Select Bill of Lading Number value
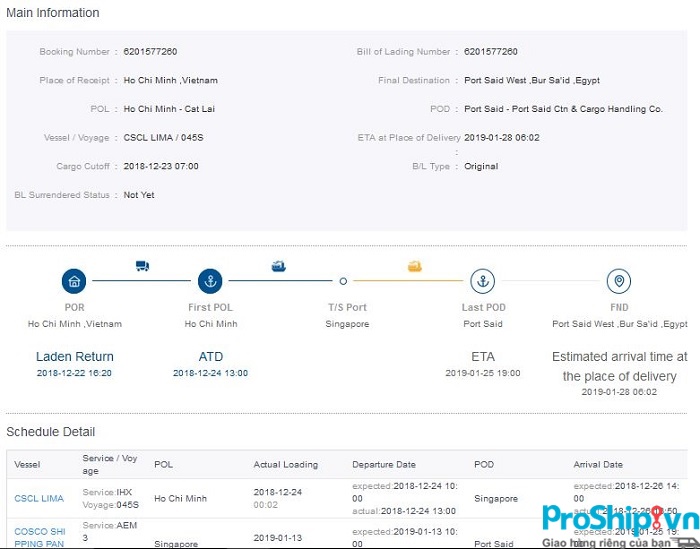This screenshot has width=700, height=549. [x=491, y=52]
